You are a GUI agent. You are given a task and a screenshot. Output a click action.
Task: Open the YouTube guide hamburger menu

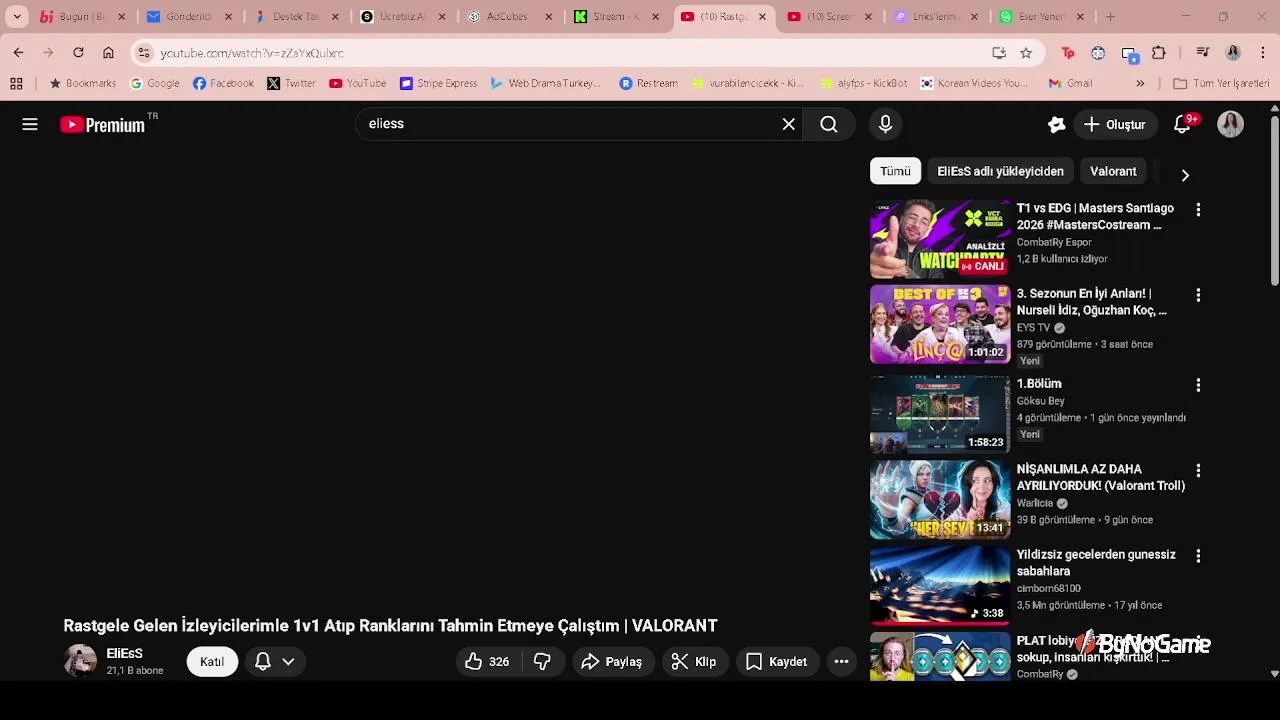(x=30, y=124)
